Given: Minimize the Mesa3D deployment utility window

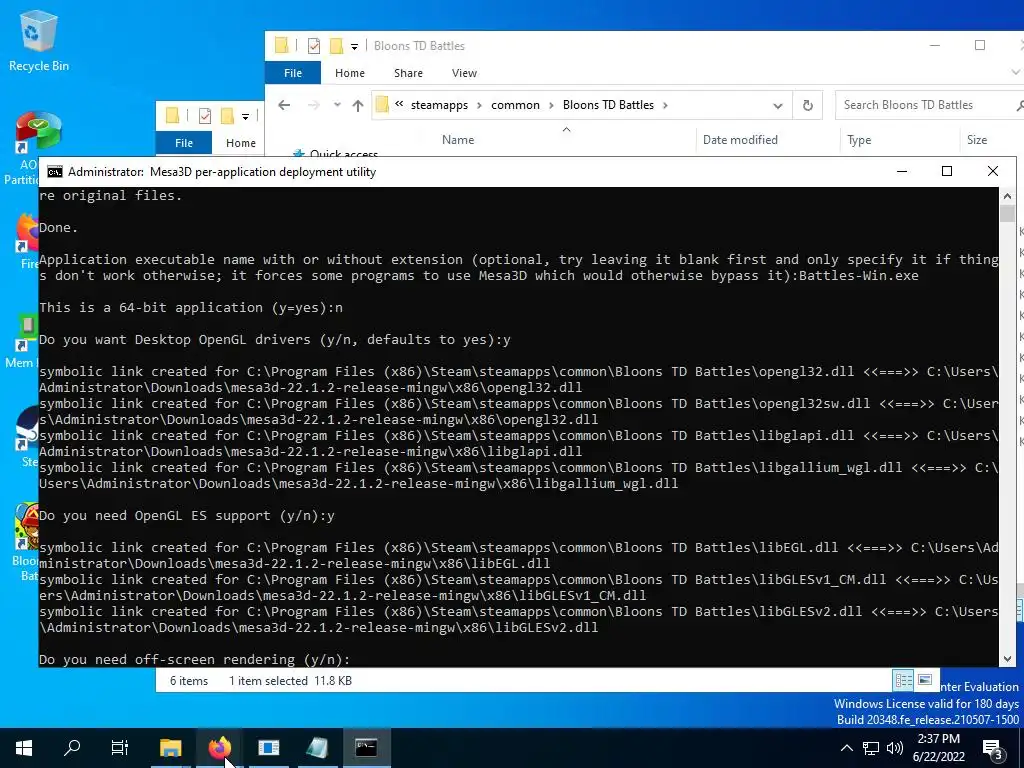Looking at the screenshot, I should 902,171.
